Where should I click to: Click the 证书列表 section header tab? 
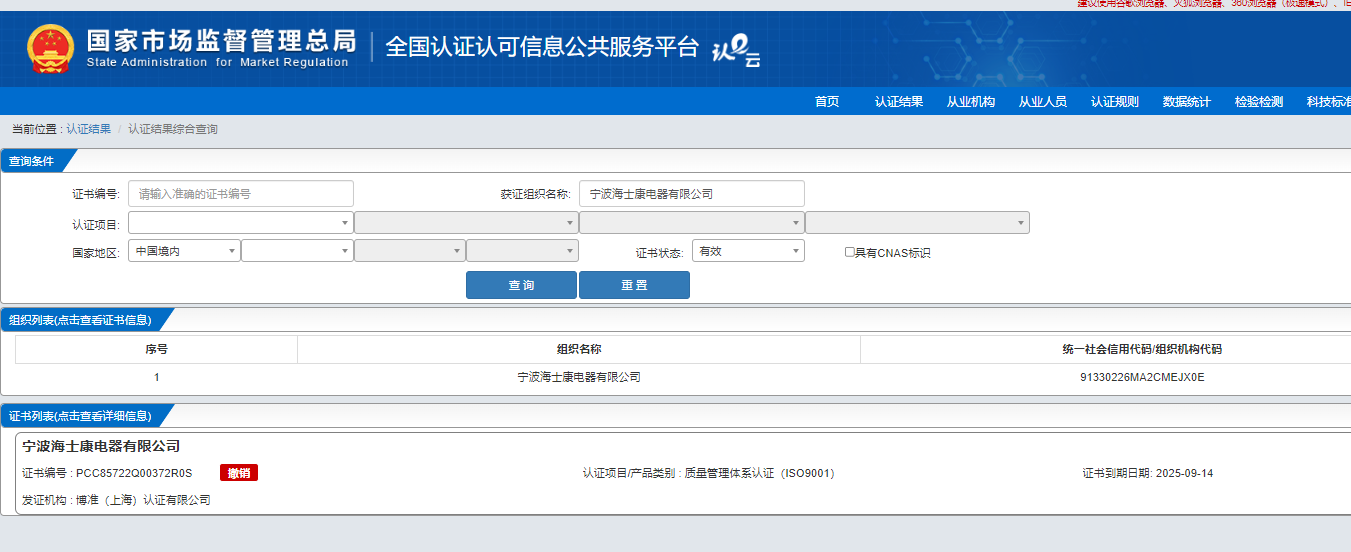point(81,416)
